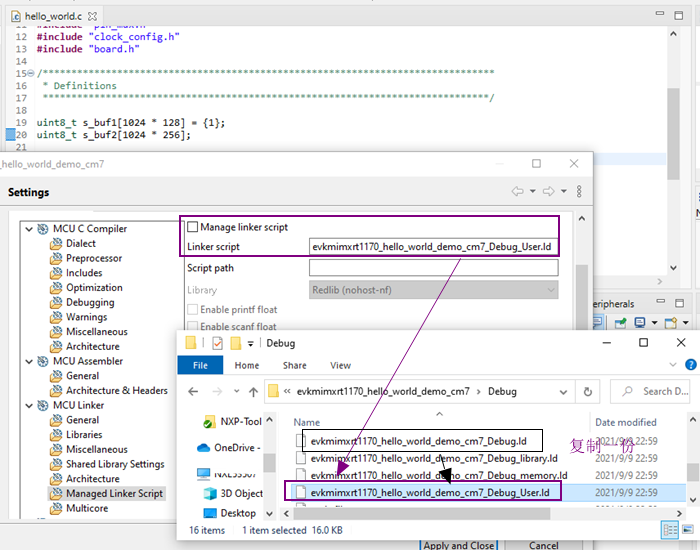Switch Explorer to large icons view

[688, 530]
